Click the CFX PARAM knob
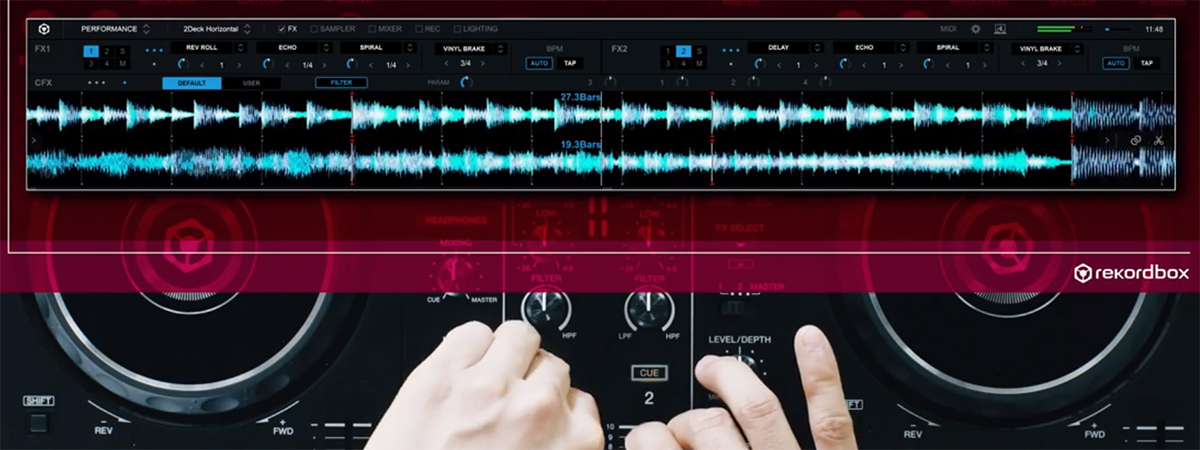The image size is (1200, 450). coord(466,83)
